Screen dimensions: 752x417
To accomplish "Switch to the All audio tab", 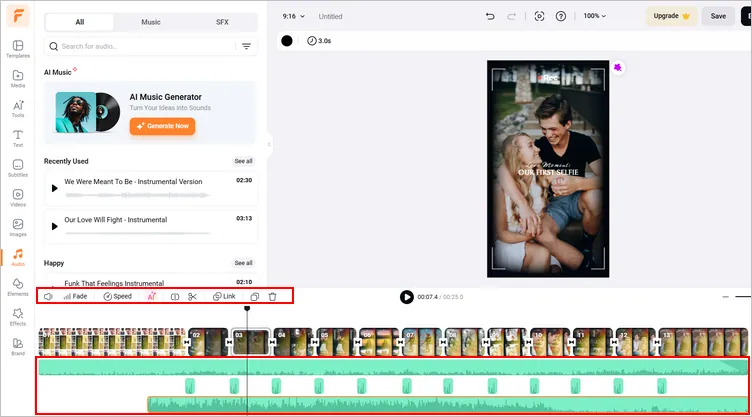I will (x=80, y=22).
